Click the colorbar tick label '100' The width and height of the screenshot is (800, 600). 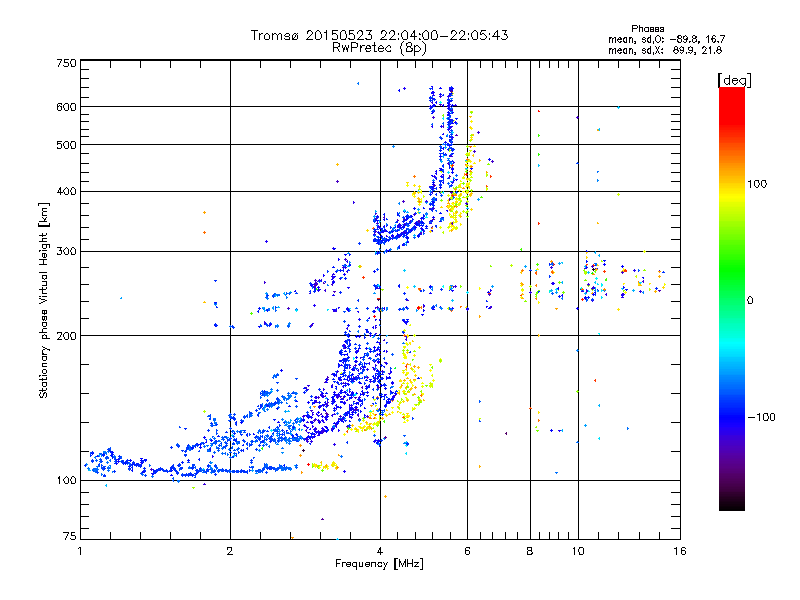(x=757, y=184)
